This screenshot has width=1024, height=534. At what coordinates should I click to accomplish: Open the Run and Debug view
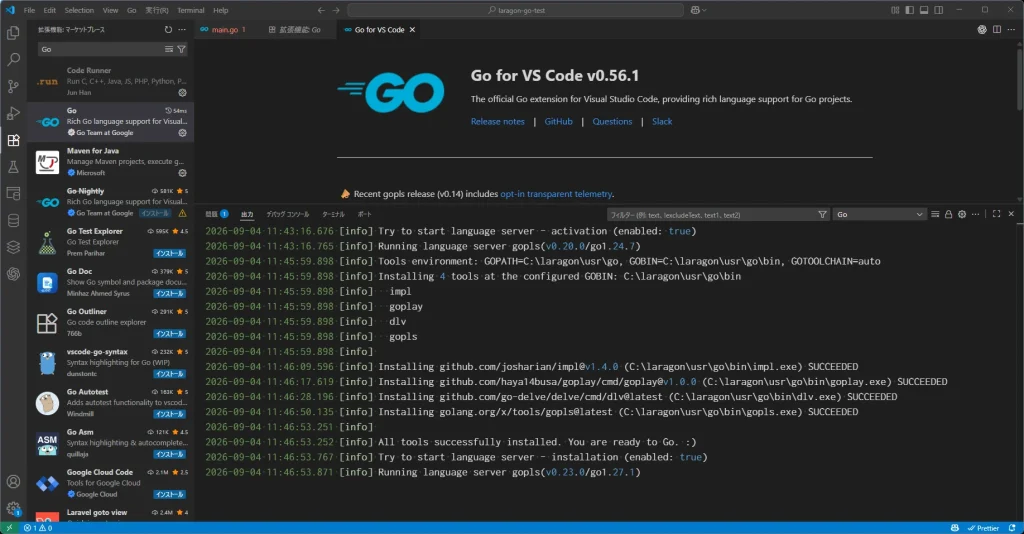point(13,113)
